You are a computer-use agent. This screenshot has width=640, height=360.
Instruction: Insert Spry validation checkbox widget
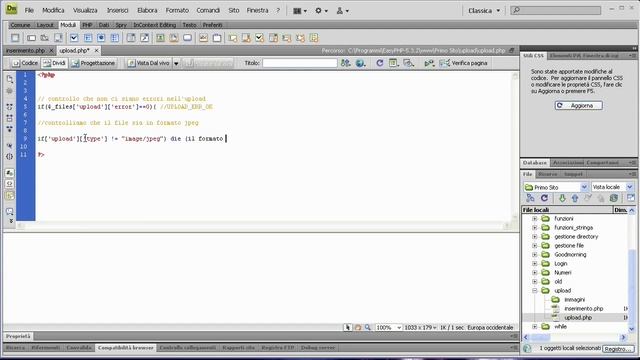tap(259, 38)
